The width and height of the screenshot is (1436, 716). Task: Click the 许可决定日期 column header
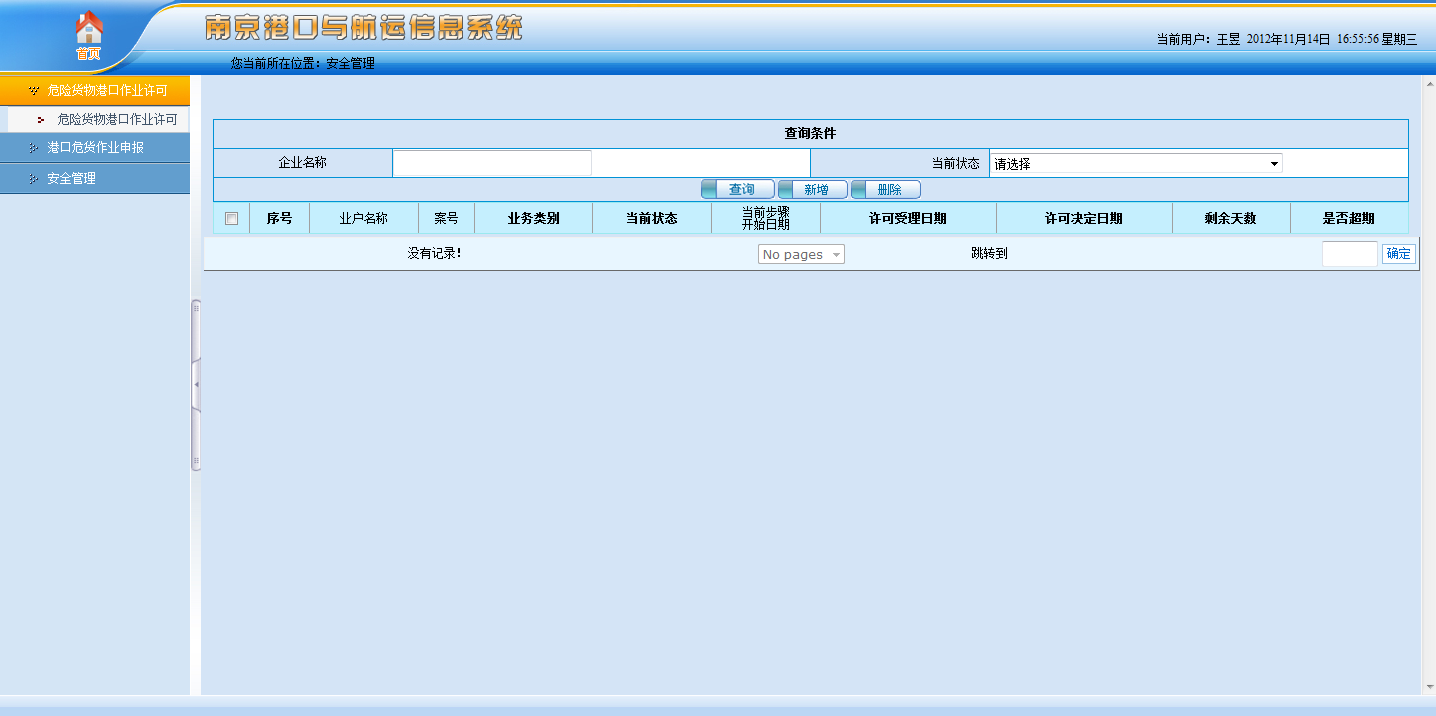[1083, 219]
